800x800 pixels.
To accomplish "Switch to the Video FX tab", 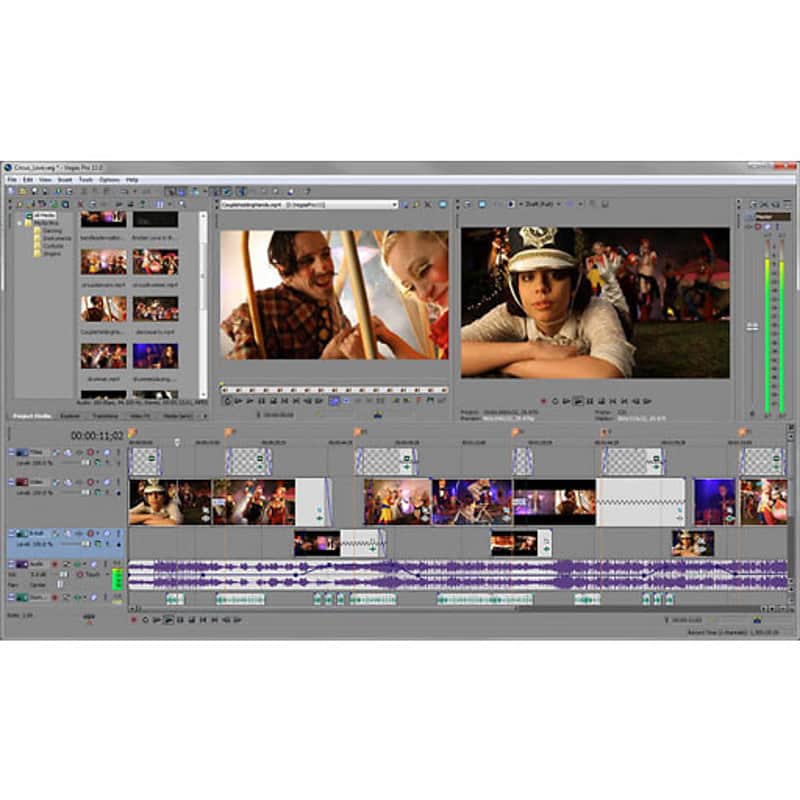I will pos(139,416).
